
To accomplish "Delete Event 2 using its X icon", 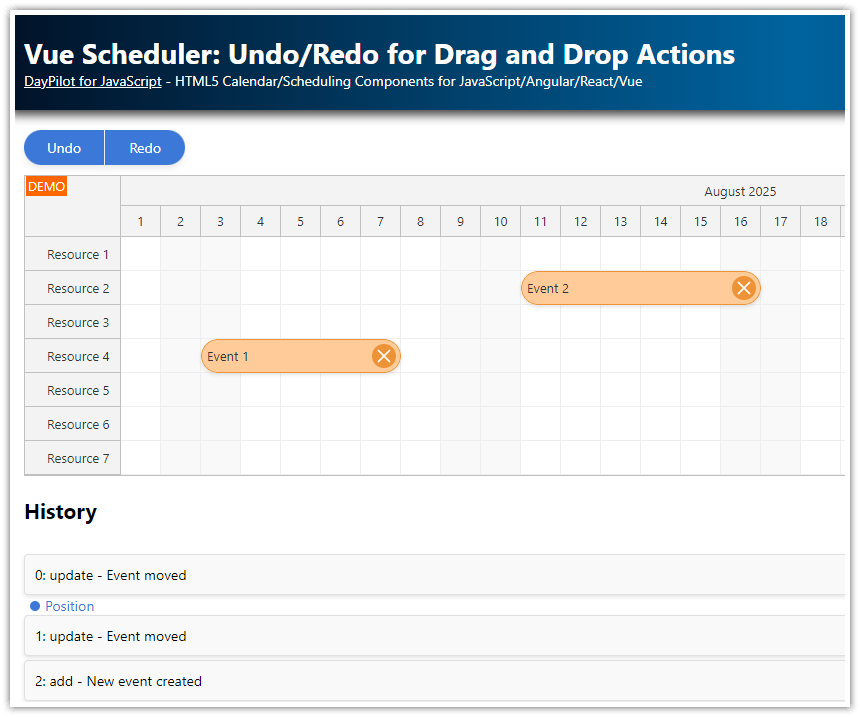I will coord(743,288).
